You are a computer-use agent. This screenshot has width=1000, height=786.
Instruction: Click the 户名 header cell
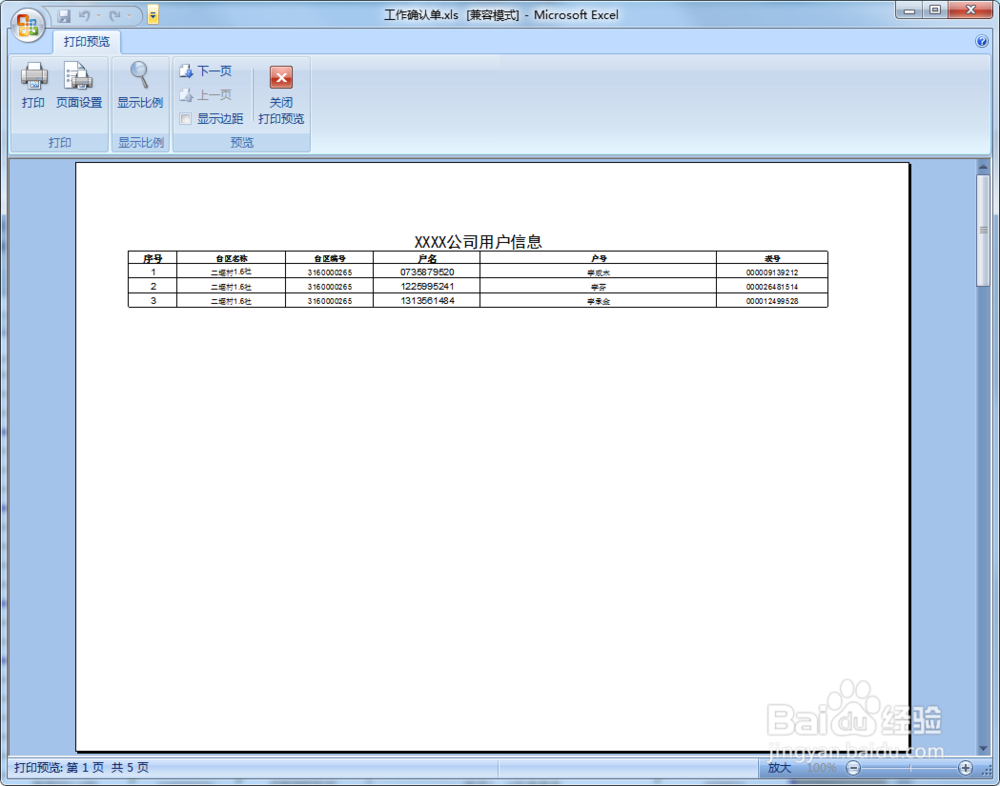coord(427,258)
